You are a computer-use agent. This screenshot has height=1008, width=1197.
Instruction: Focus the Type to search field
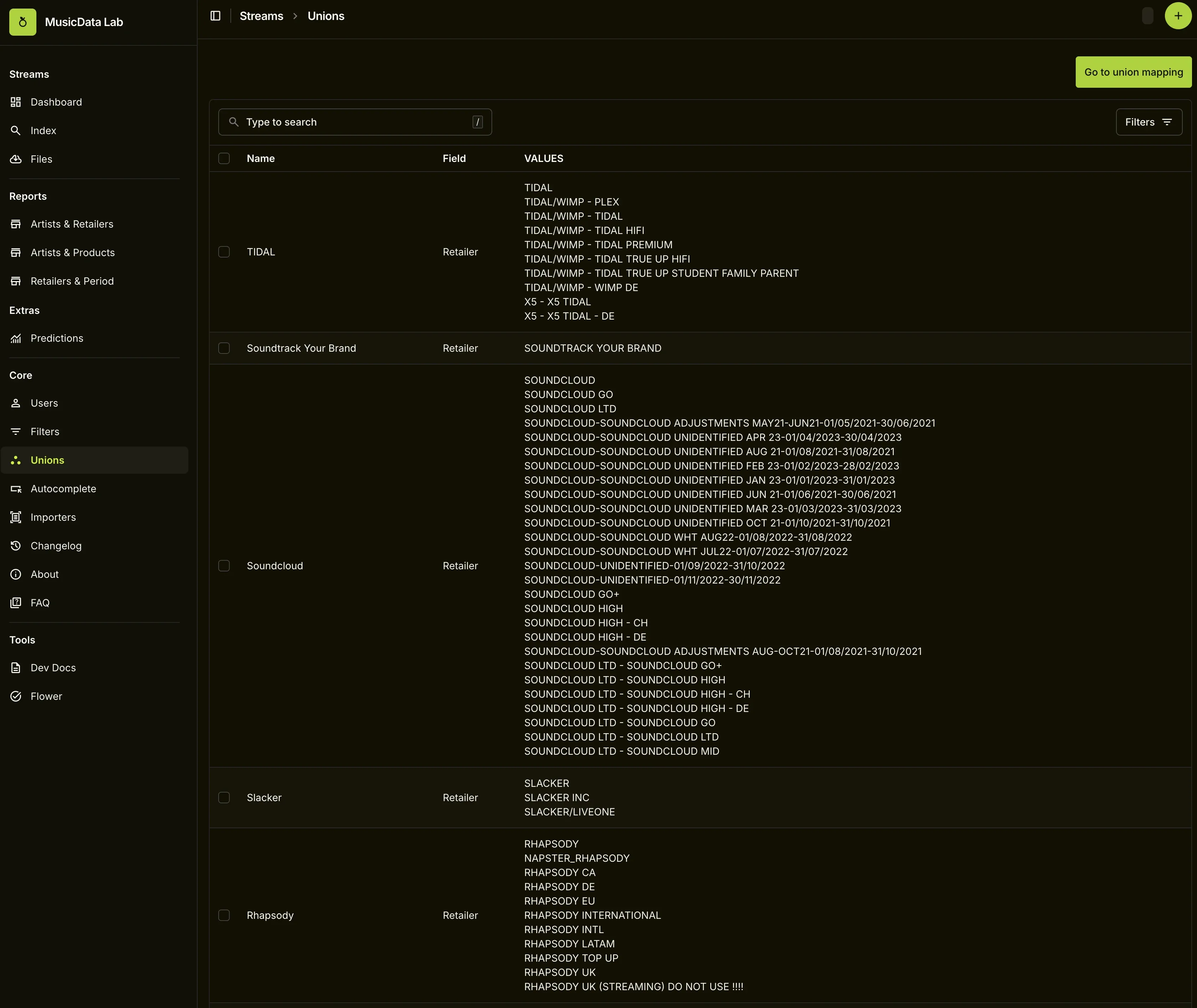[x=355, y=122]
